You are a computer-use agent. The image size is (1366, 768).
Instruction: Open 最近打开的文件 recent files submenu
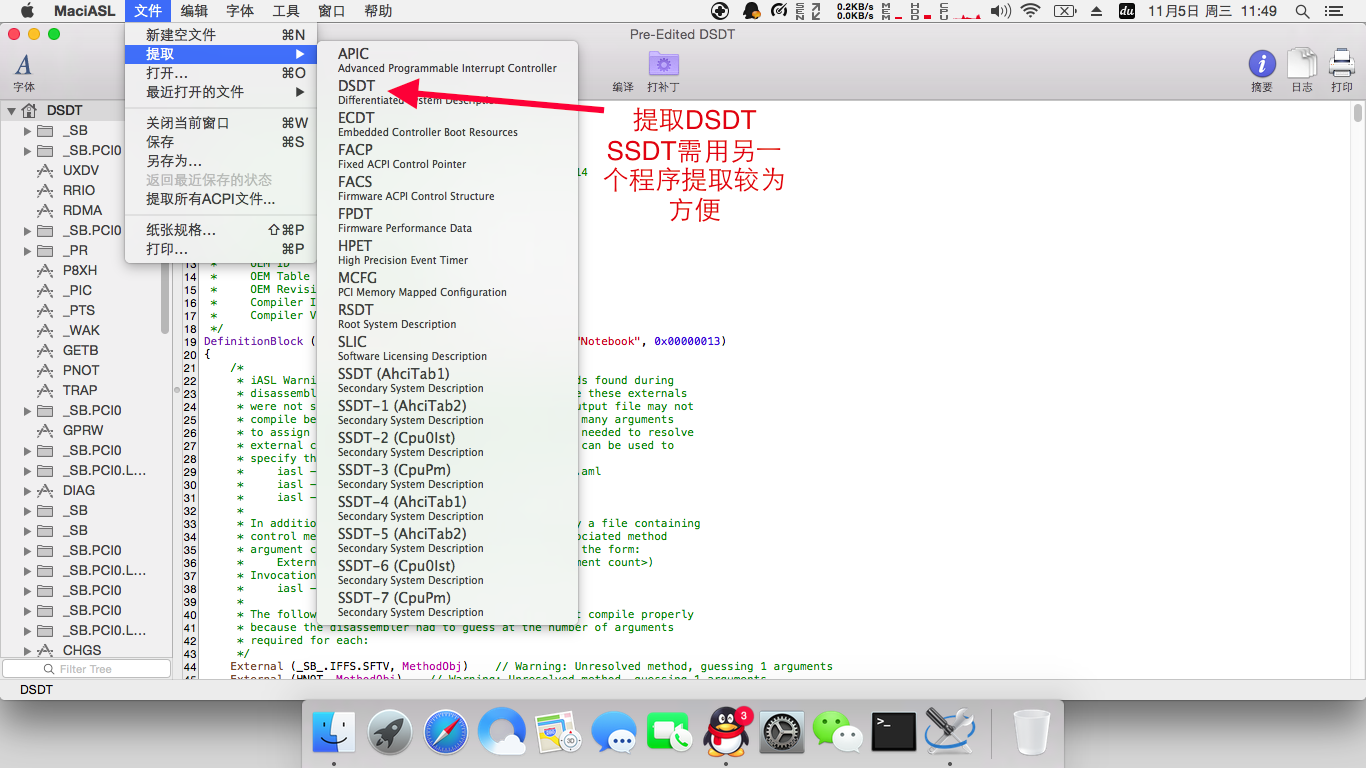click(x=221, y=91)
